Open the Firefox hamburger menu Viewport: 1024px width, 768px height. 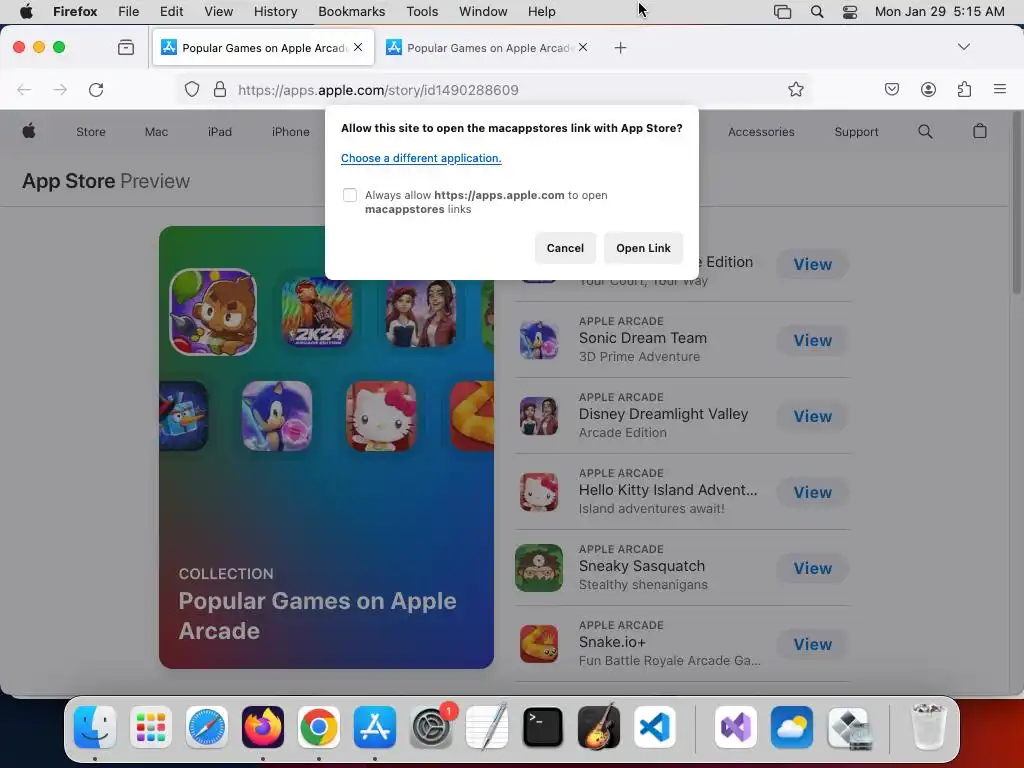coord(1000,89)
